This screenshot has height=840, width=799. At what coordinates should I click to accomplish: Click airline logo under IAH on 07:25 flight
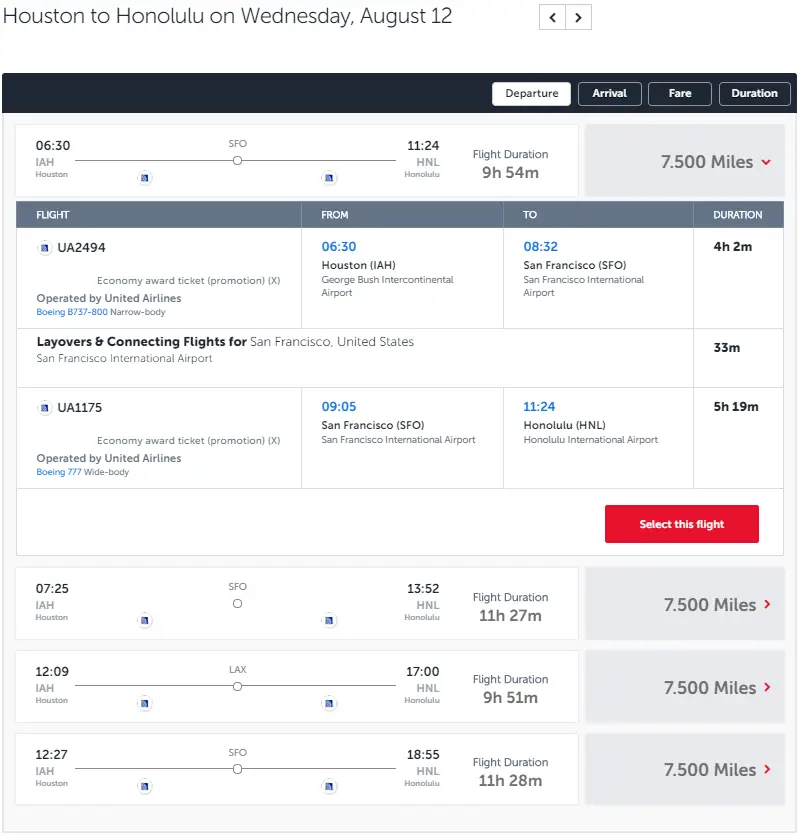tap(145, 621)
